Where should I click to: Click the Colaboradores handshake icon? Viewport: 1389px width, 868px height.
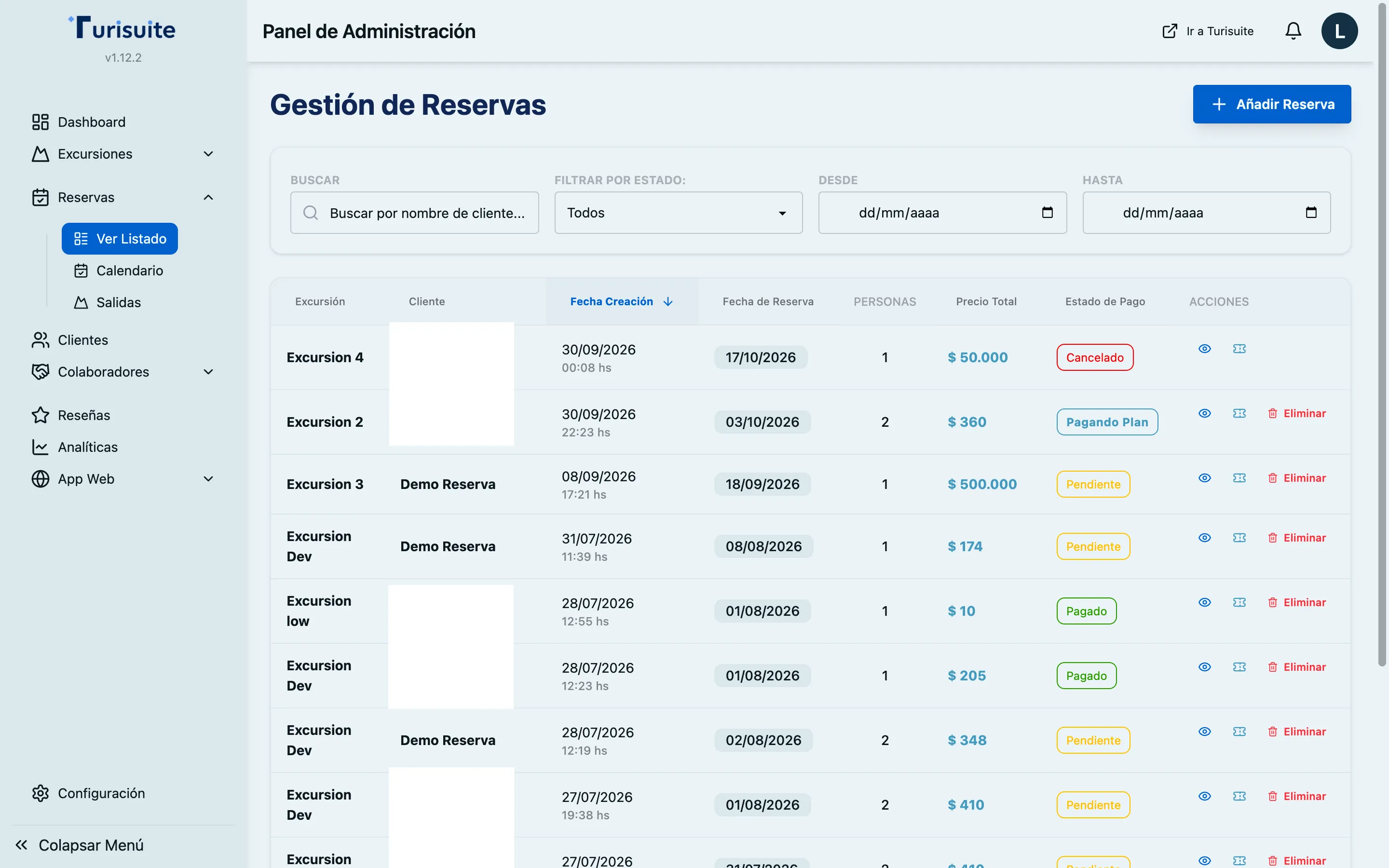click(40, 371)
